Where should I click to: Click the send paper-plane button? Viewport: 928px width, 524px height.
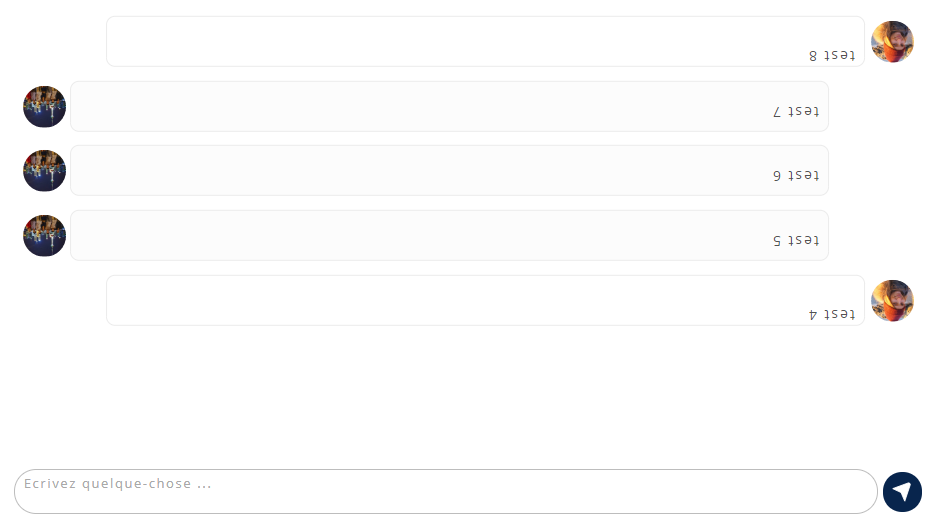902,491
